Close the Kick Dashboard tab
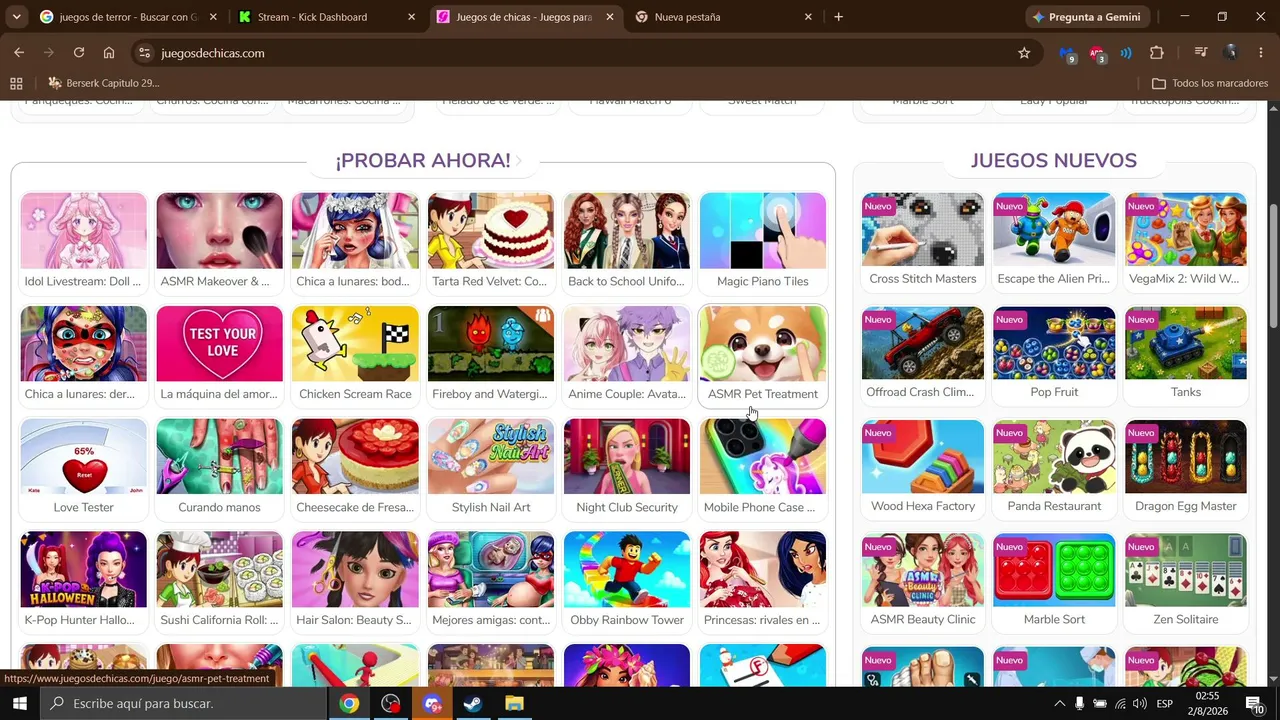Viewport: 1280px width, 720px height. click(411, 17)
